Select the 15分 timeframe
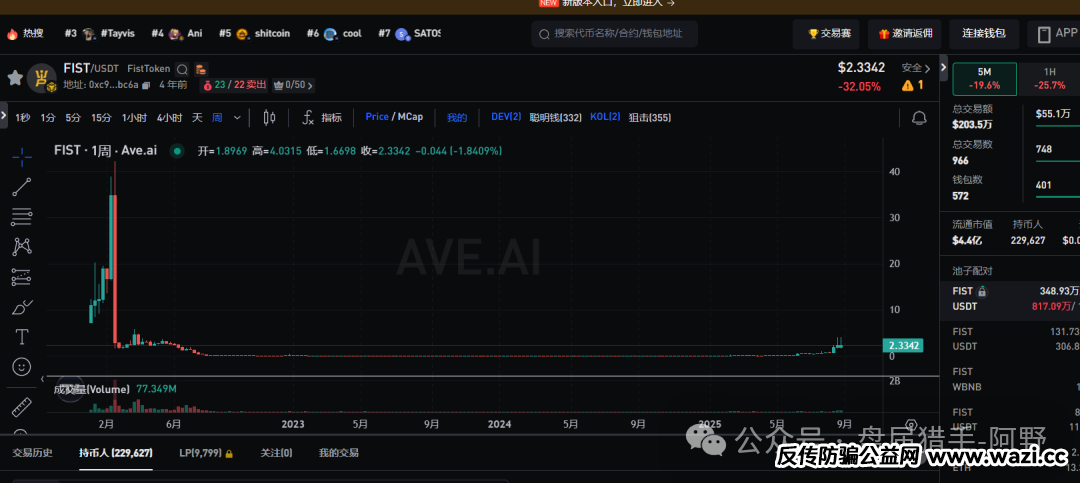 pos(101,118)
